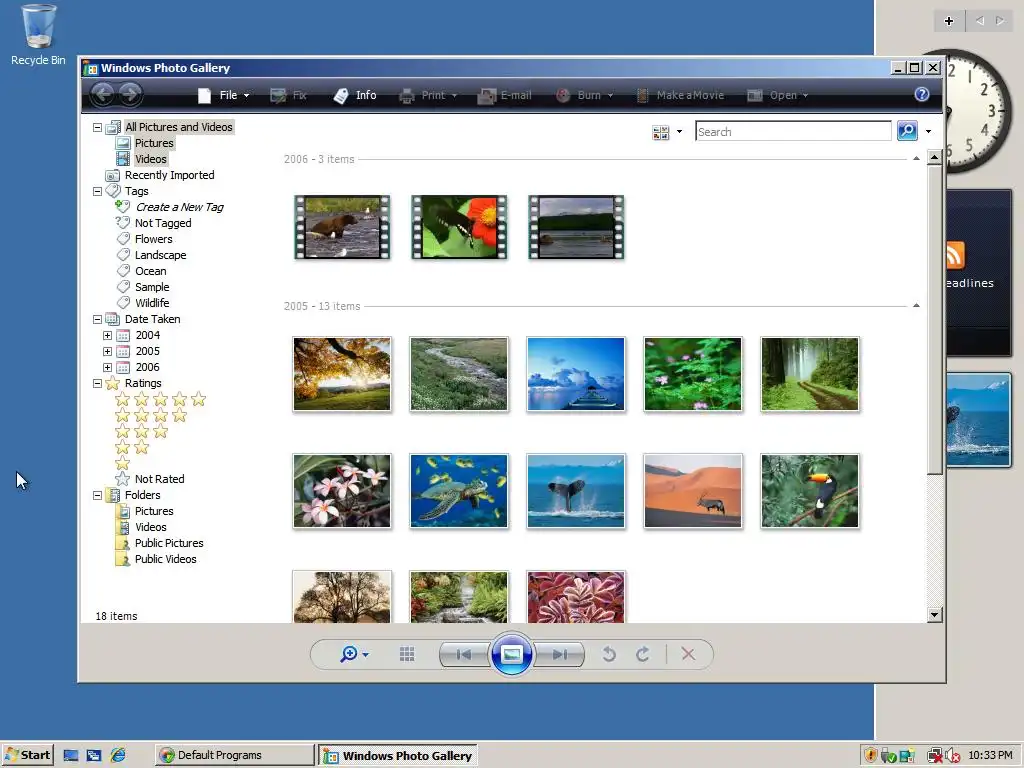Select the Not Tagged filter
Viewport: 1024px width, 768px height.
click(x=163, y=223)
